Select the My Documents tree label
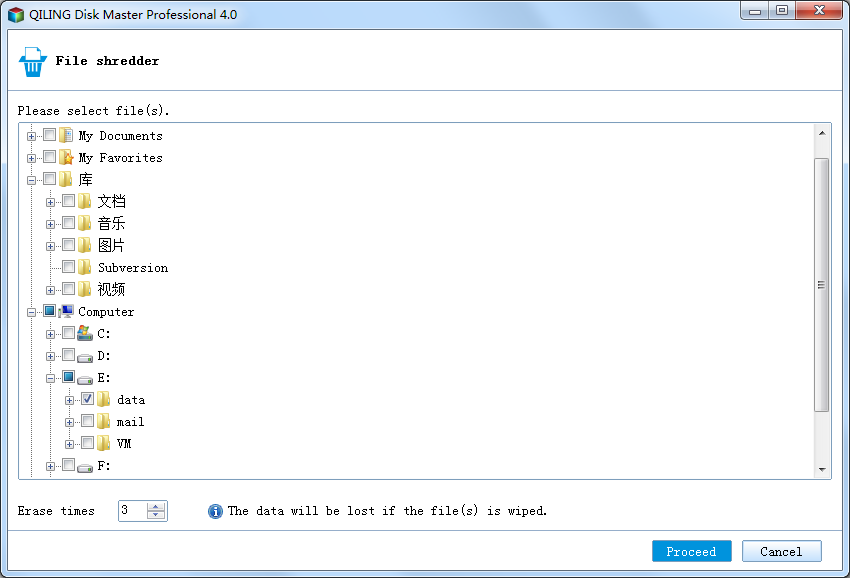 click(x=120, y=136)
